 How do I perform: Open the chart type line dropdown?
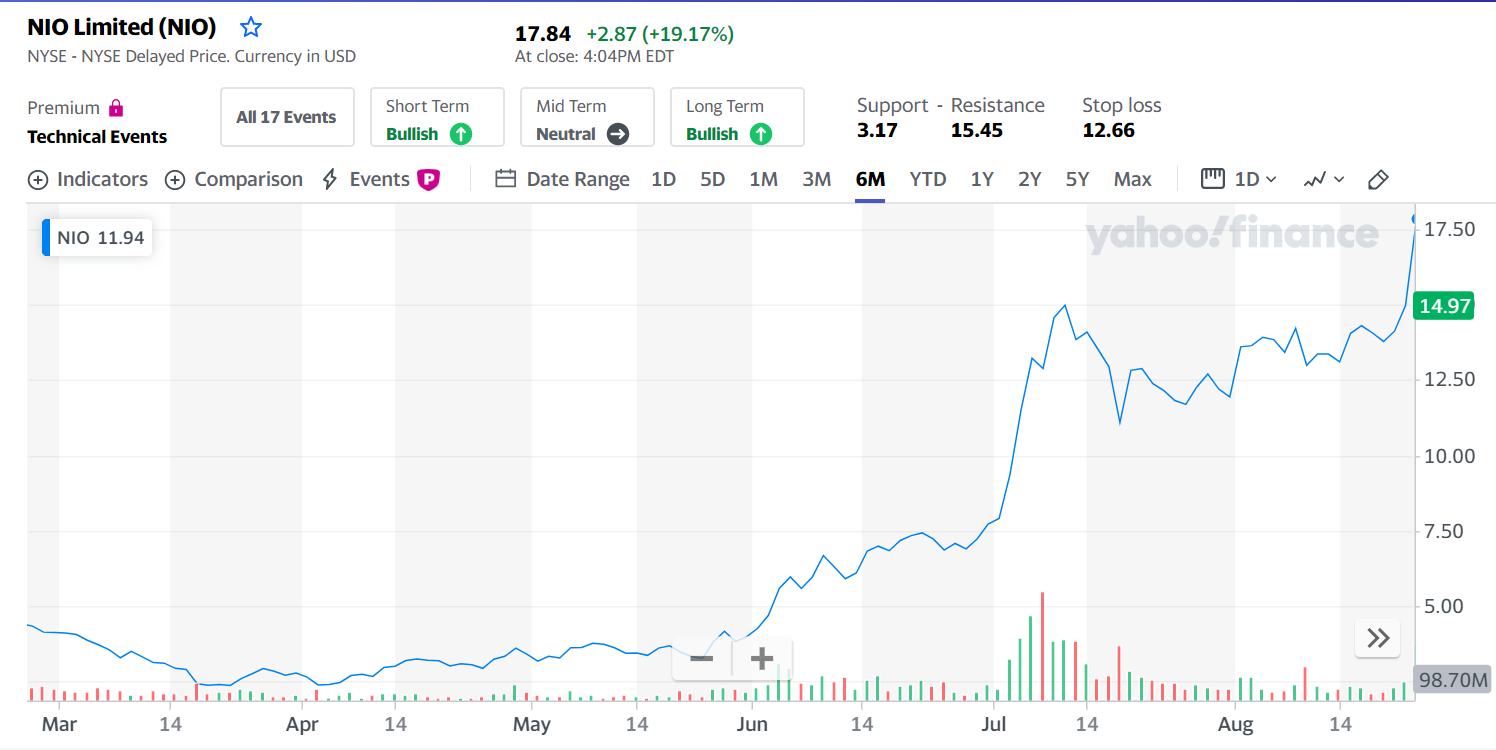1325,180
